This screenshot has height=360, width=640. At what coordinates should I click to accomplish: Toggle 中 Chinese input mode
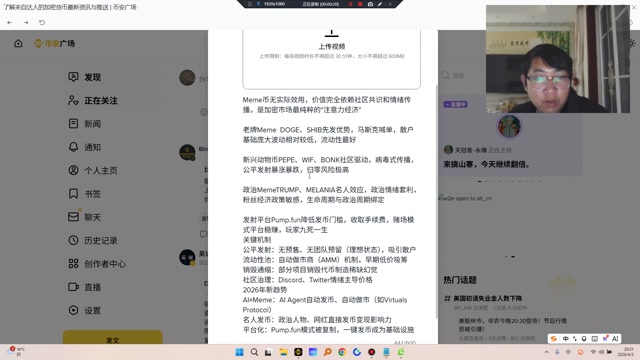tap(565, 338)
